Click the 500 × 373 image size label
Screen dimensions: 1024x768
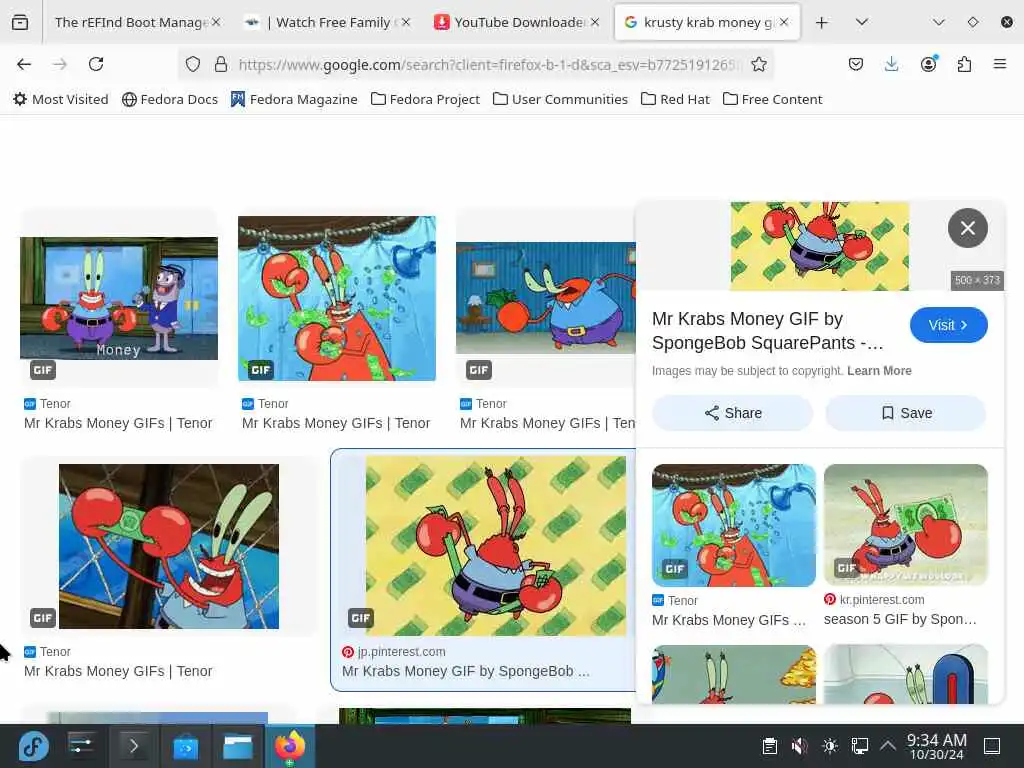coord(977,280)
